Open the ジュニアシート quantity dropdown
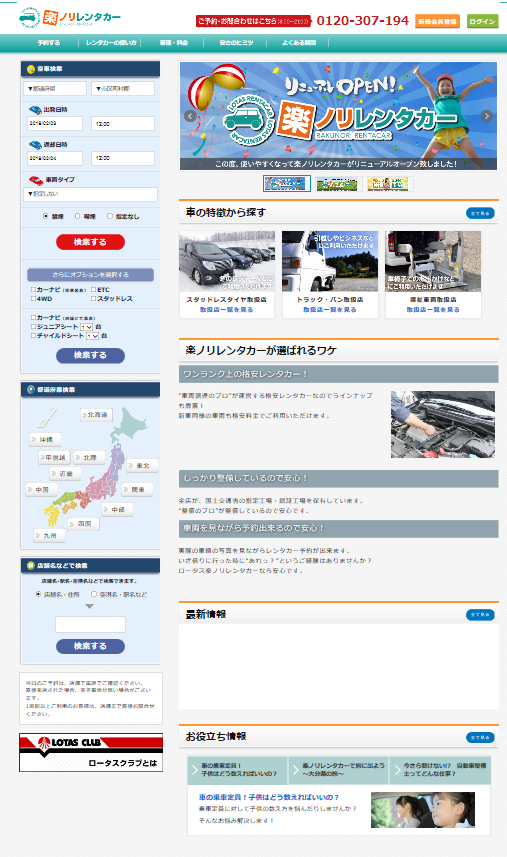The height and width of the screenshot is (857, 507). tap(86, 327)
